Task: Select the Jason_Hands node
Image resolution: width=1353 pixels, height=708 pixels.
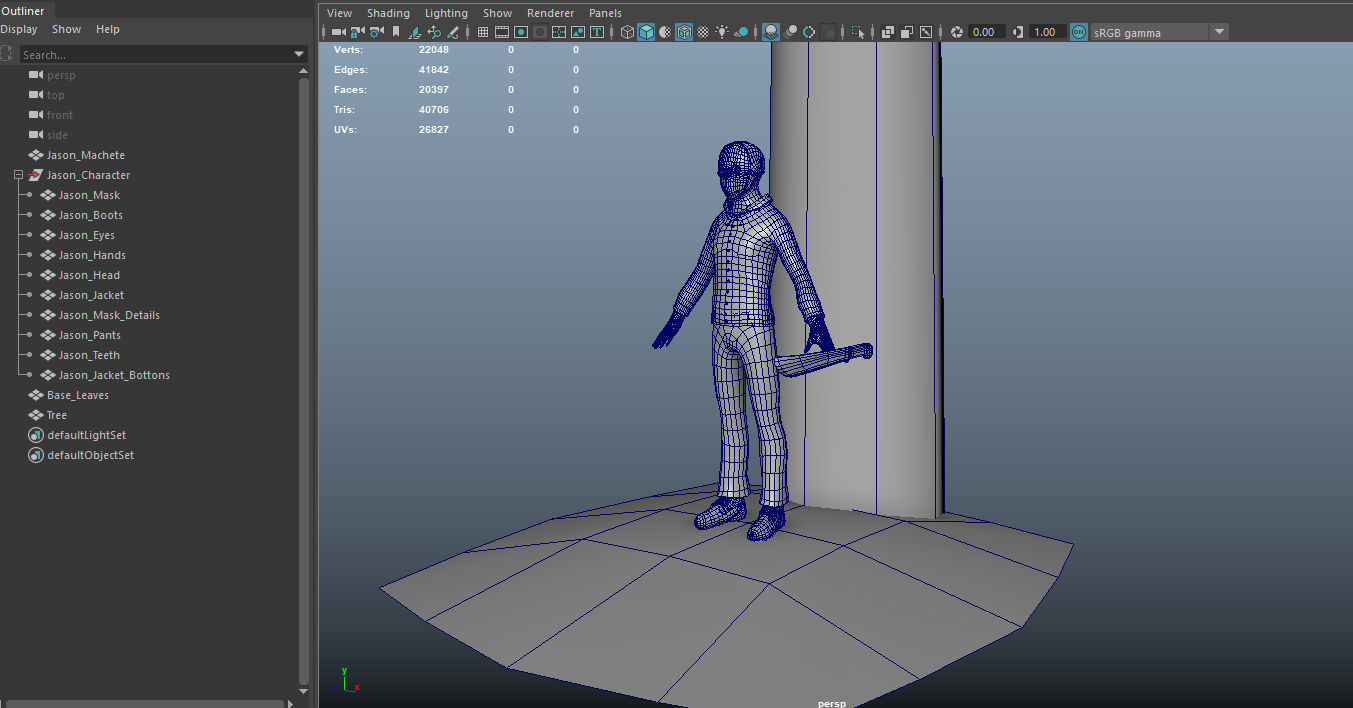Action: coord(92,255)
